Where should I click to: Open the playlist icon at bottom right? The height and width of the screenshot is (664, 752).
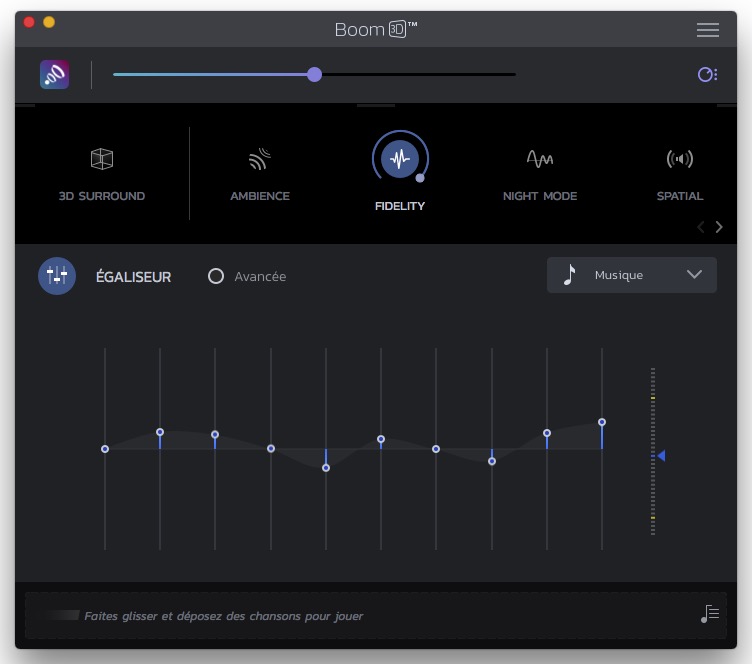point(710,614)
